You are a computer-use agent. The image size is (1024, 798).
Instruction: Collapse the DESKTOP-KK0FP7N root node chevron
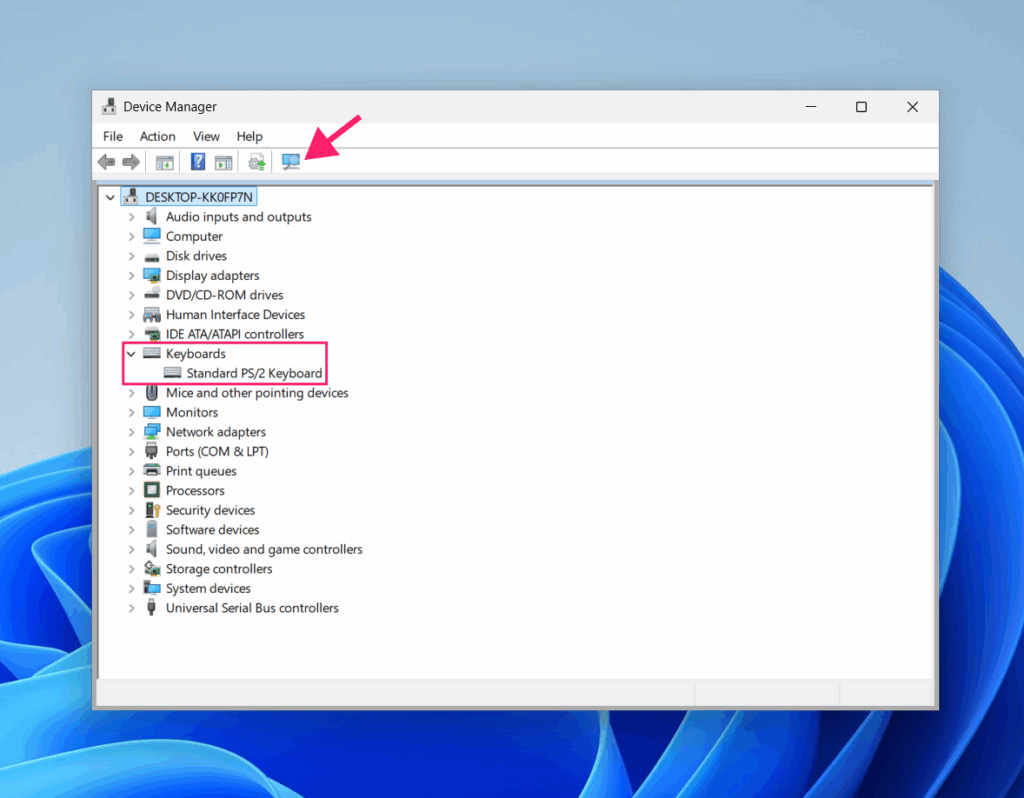110,197
